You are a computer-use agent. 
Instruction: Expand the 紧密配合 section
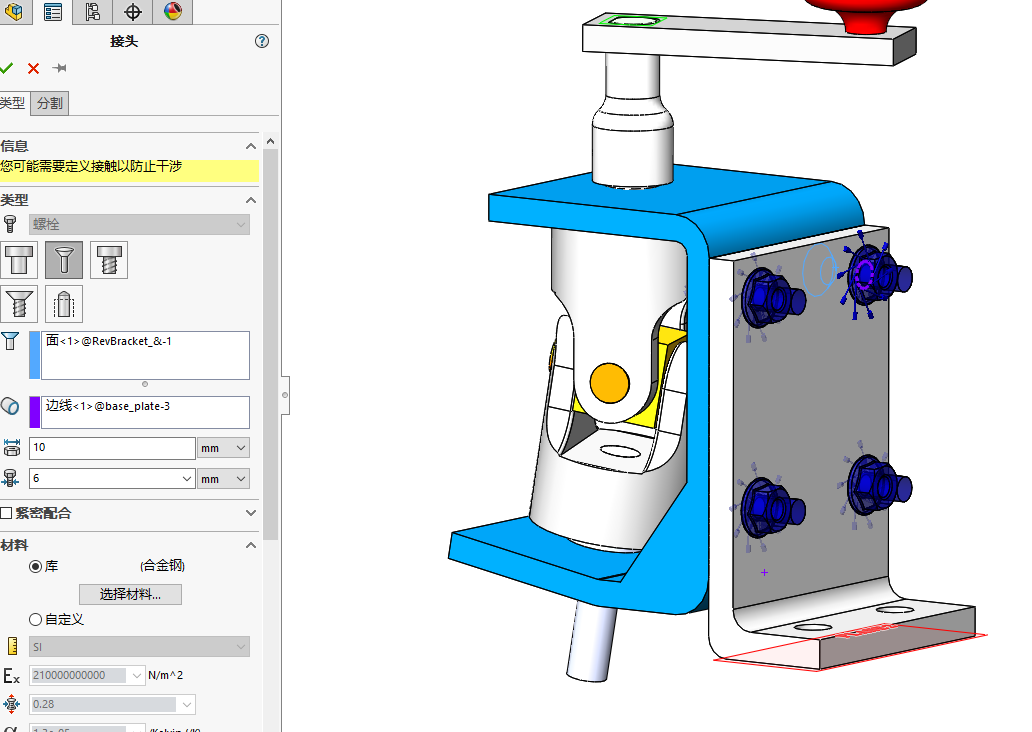[x=251, y=513]
